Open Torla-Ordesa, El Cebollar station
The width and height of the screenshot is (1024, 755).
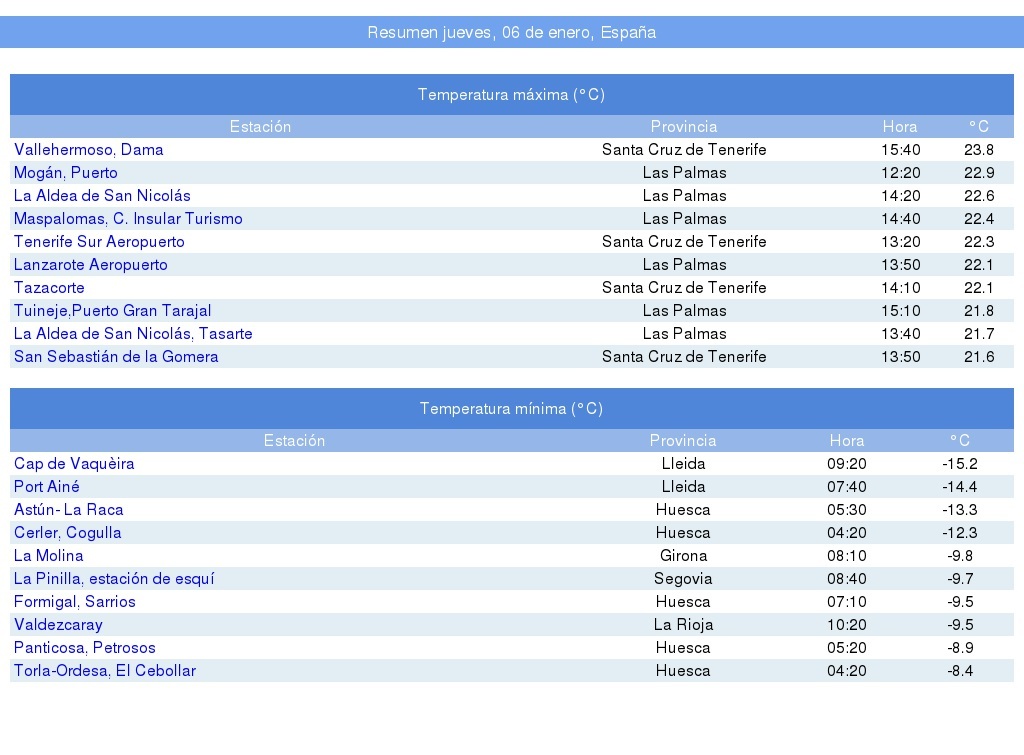click(105, 671)
